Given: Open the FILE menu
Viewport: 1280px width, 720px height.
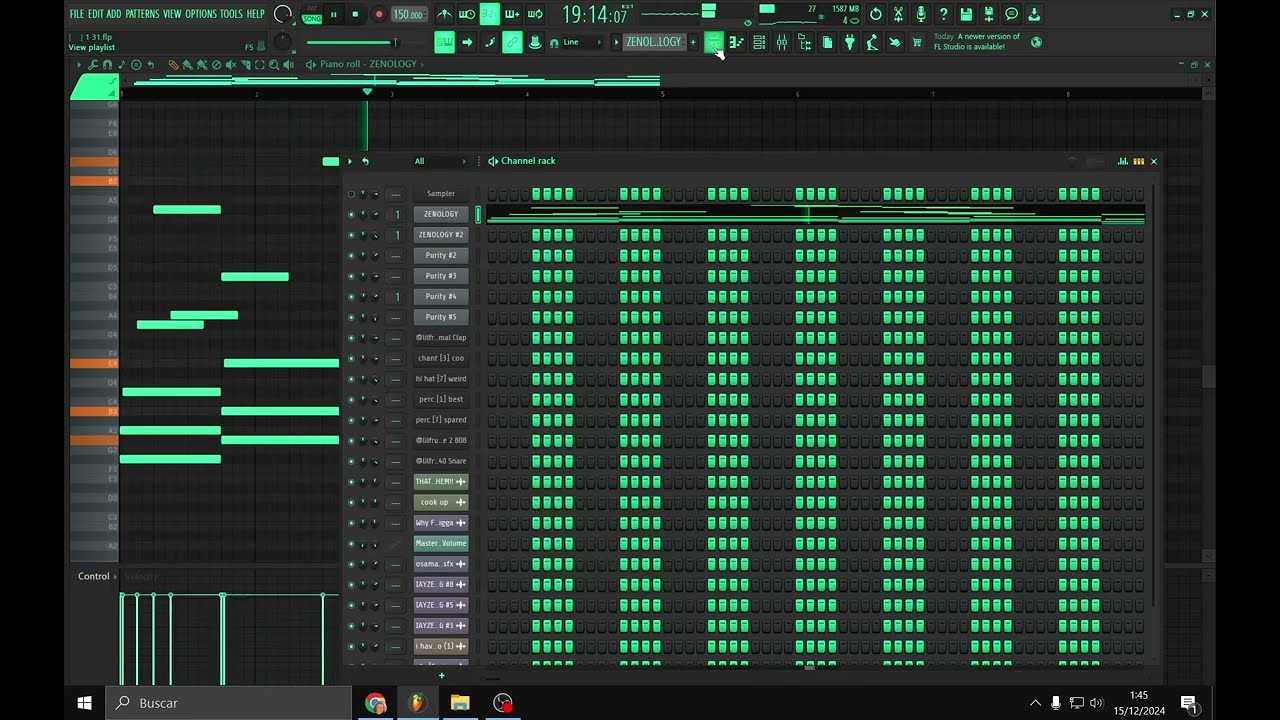Looking at the screenshot, I should 77,14.
